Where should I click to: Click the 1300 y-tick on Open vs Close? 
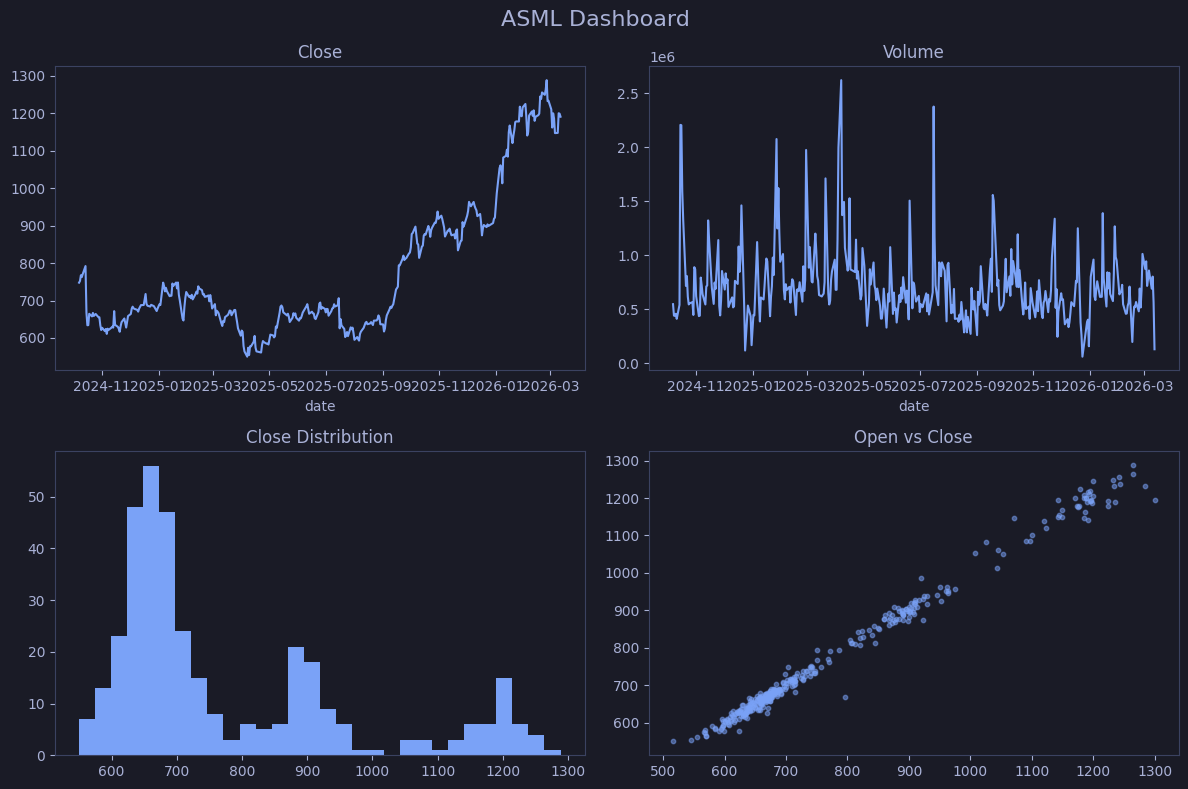pyautogui.click(x=622, y=462)
